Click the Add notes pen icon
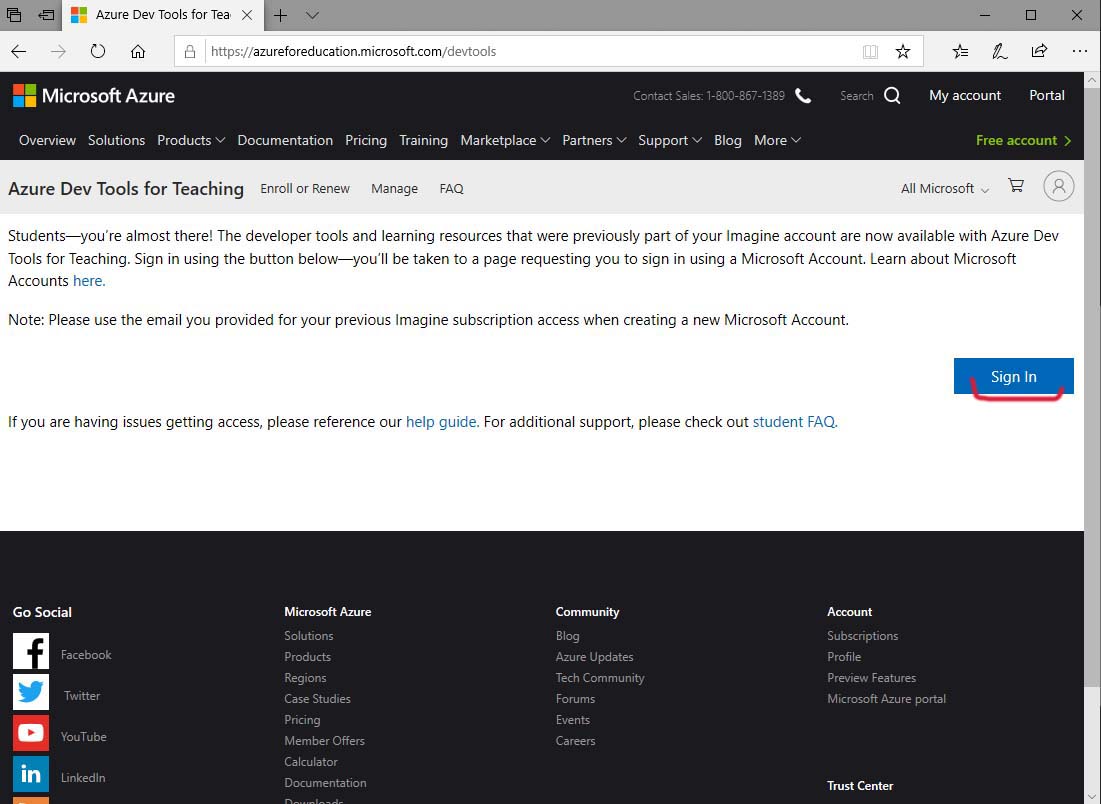Screen dimensions: 1101x804 999,51
